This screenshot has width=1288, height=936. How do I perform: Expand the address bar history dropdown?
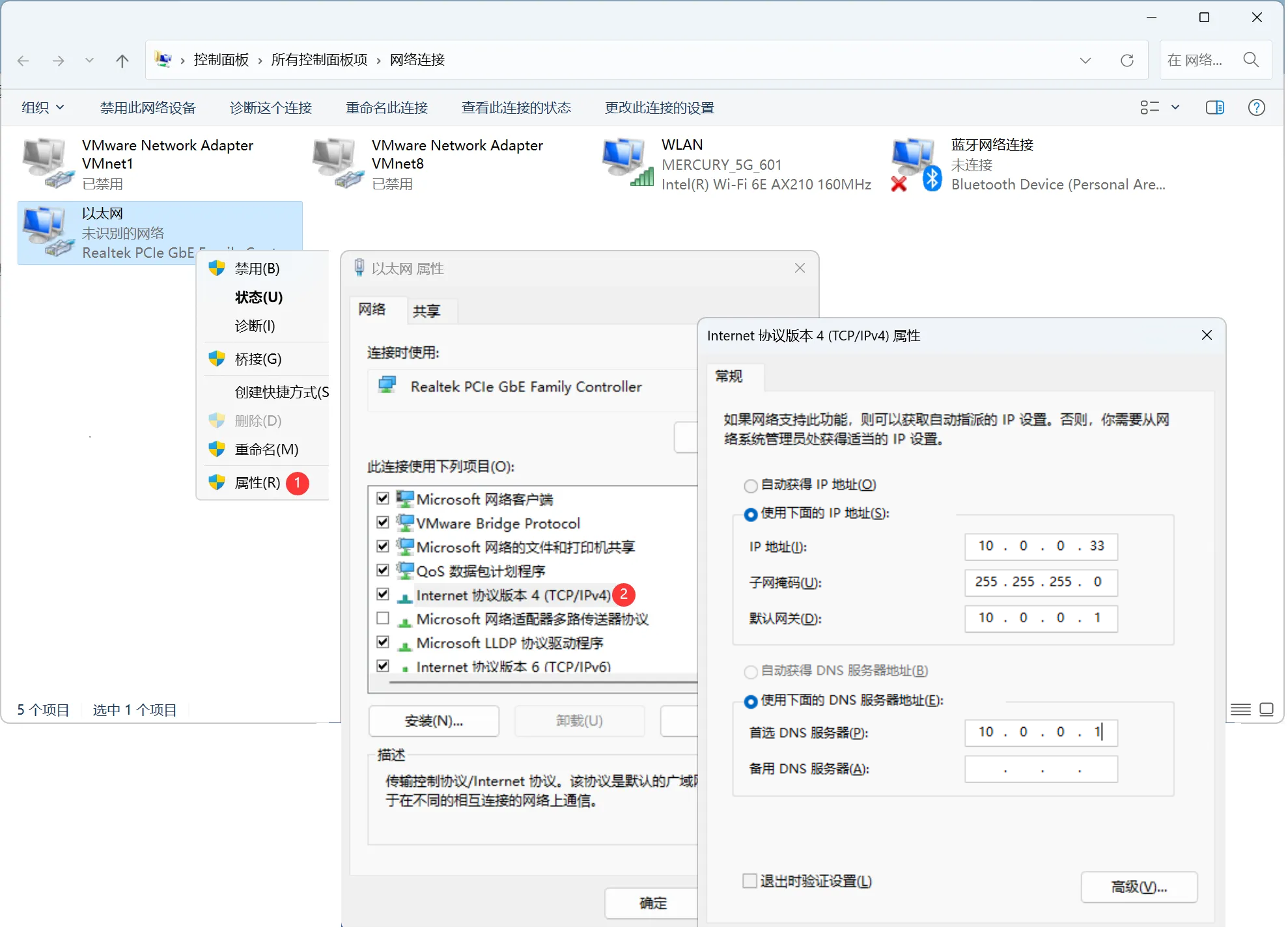pos(1085,61)
